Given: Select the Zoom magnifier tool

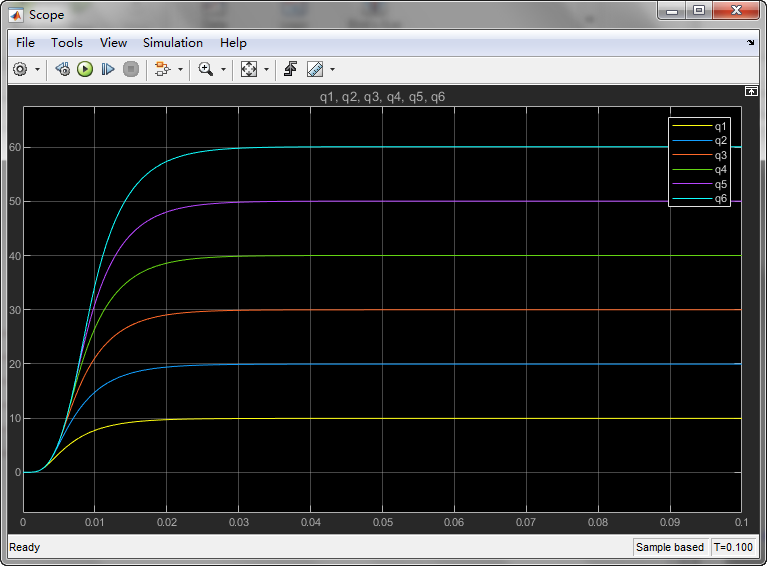Looking at the screenshot, I should pos(205,69).
